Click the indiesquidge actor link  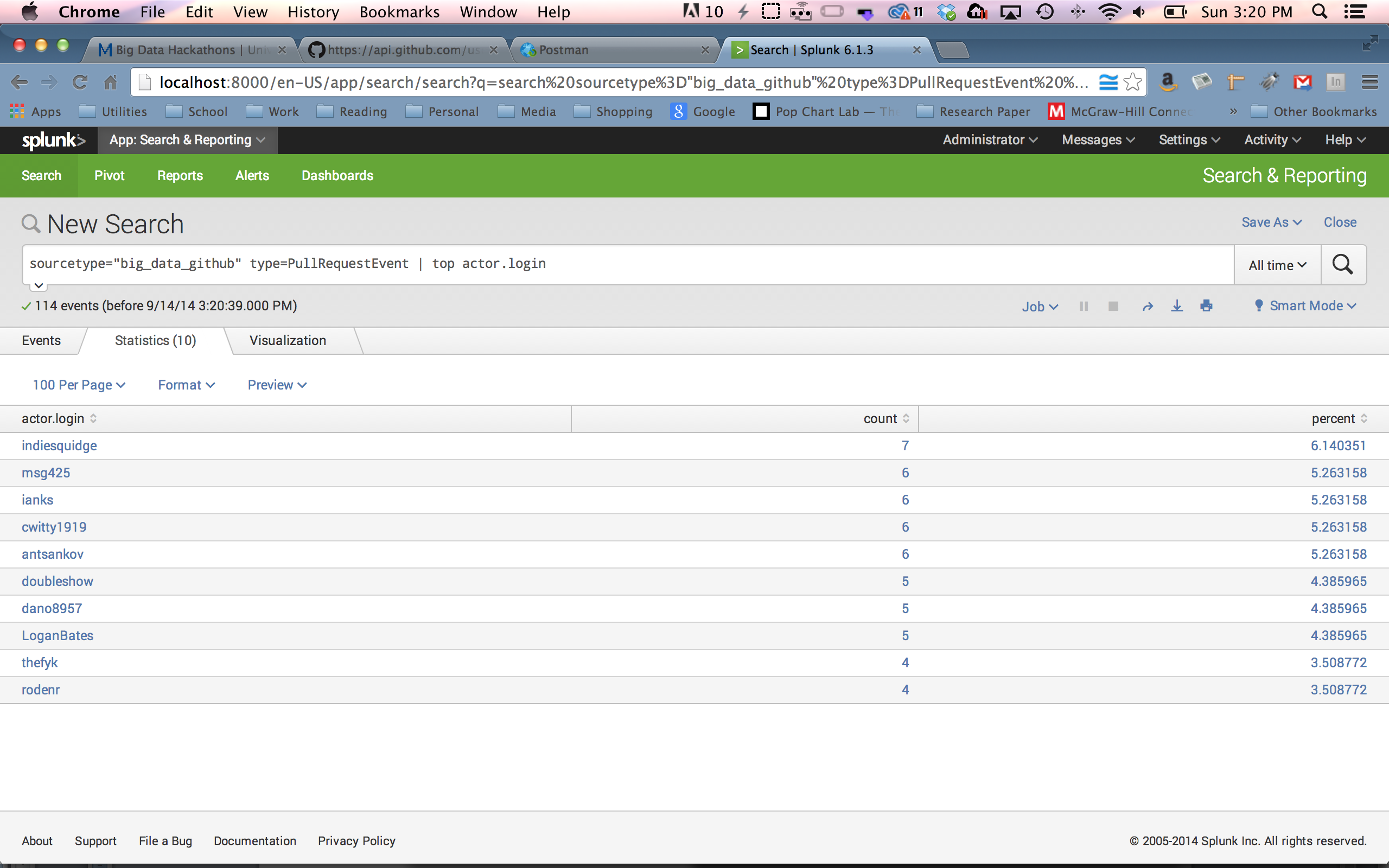point(59,445)
